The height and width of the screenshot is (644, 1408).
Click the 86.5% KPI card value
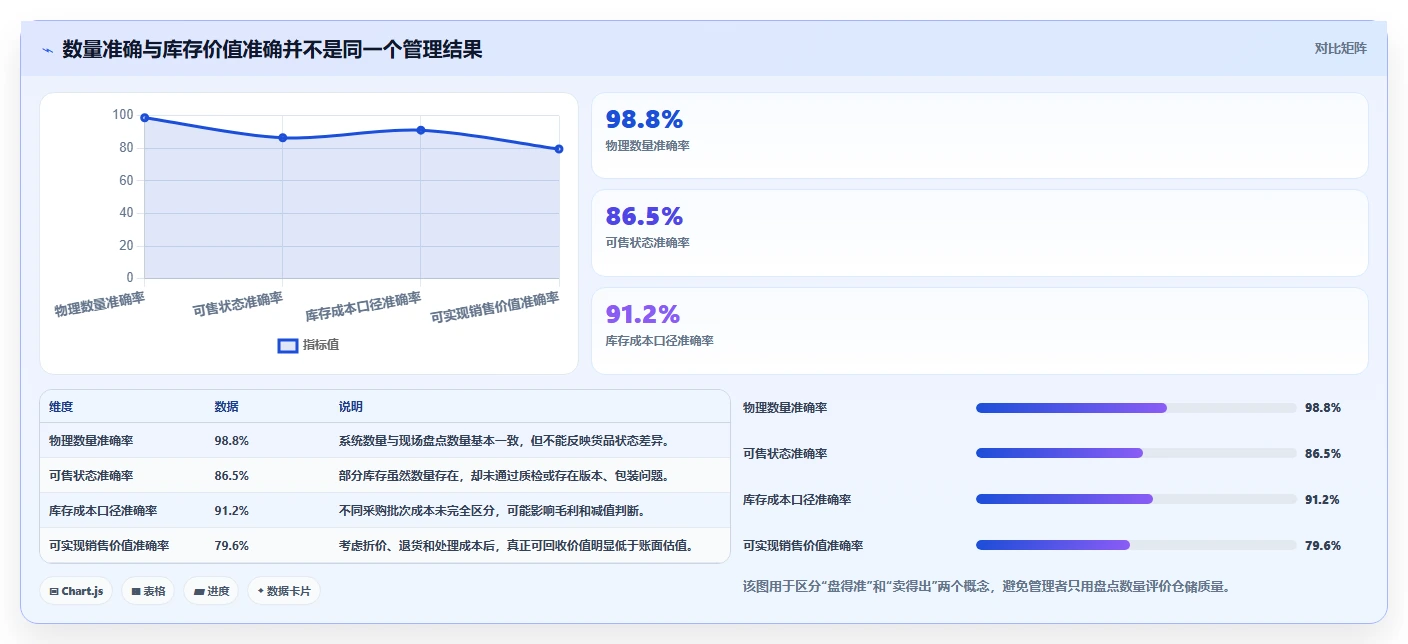coord(644,216)
